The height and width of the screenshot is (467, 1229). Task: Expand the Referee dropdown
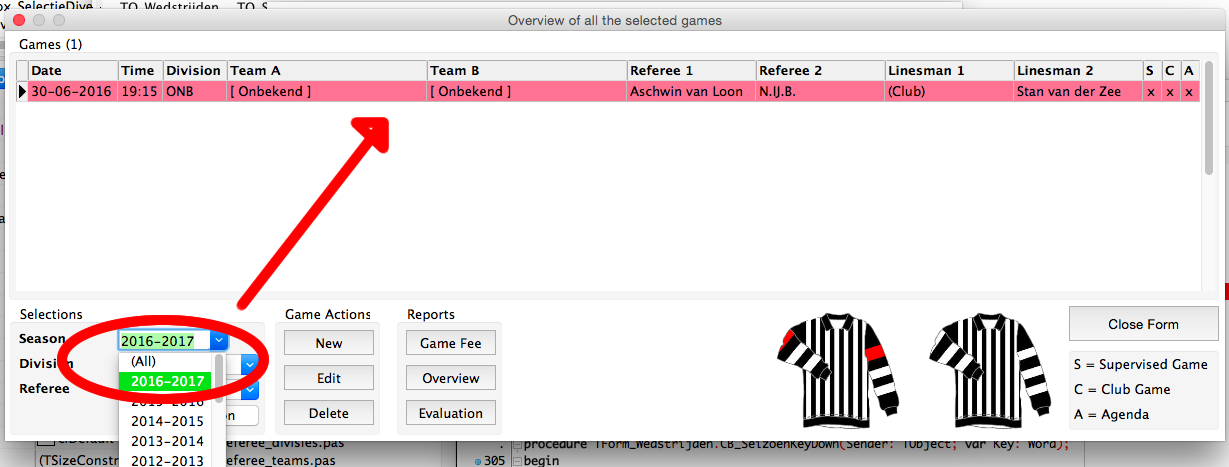(x=250, y=389)
